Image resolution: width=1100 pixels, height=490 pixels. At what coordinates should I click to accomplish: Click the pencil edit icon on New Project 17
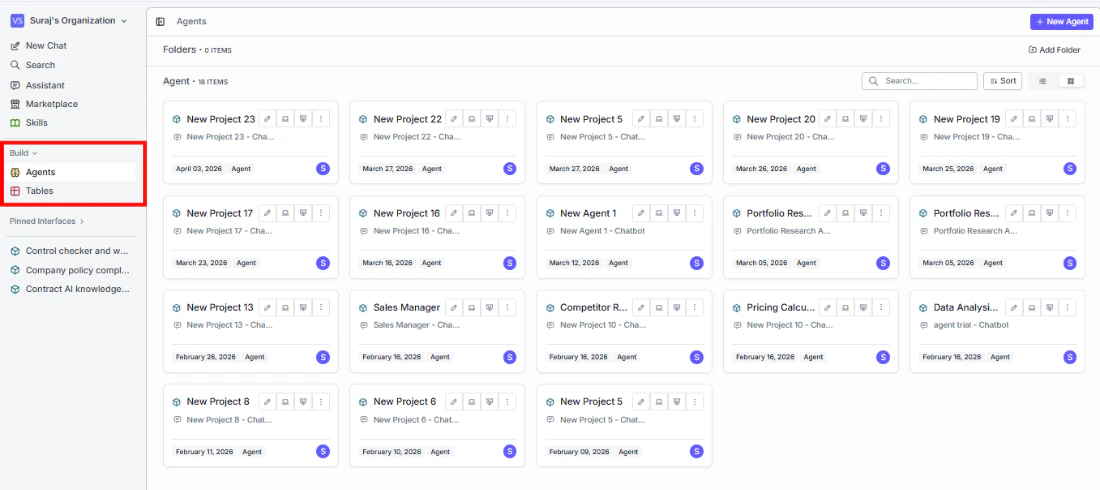(x=268, y=213)
